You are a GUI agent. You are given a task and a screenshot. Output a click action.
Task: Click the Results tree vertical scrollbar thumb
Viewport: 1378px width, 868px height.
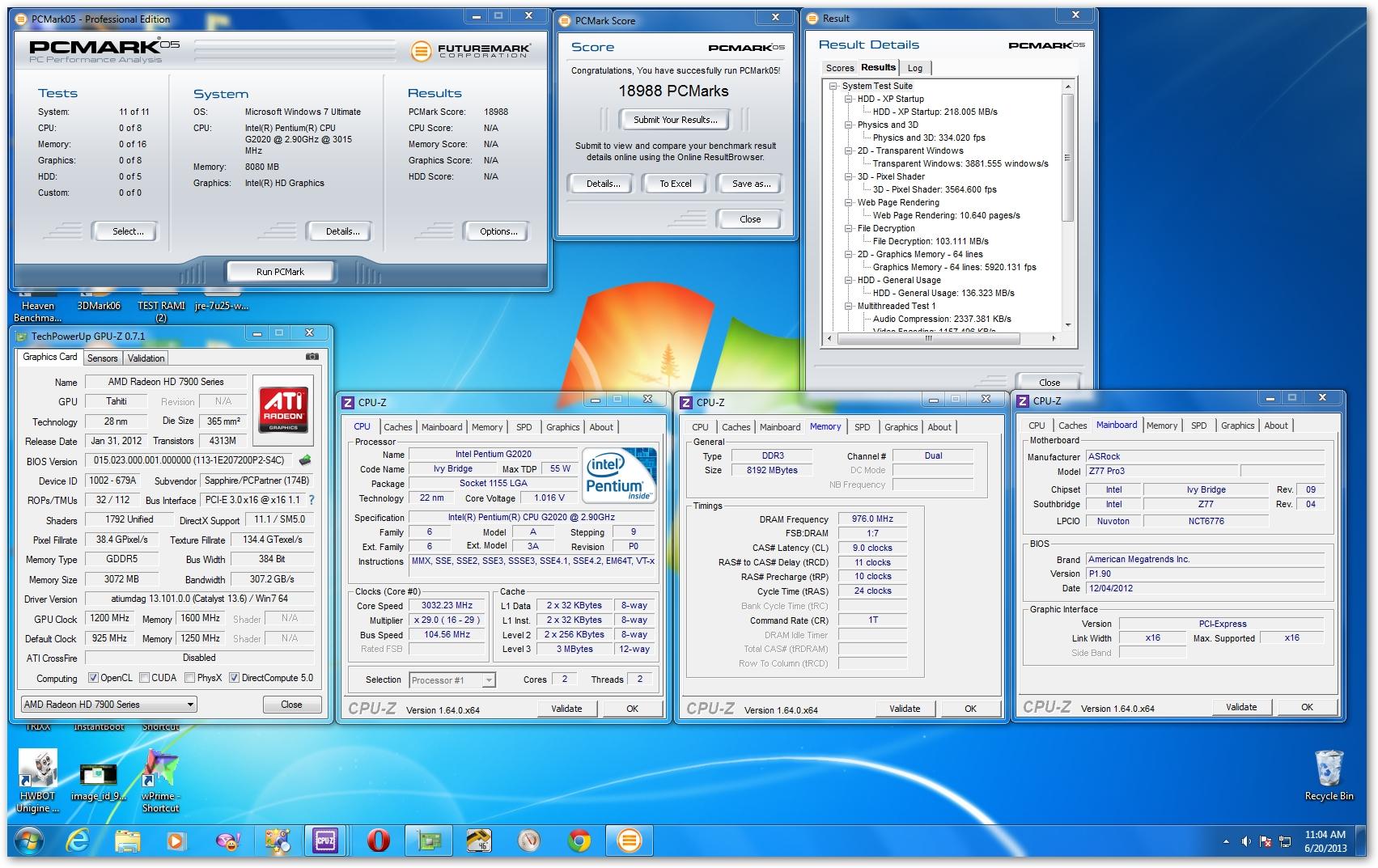tap(1068, 158)
